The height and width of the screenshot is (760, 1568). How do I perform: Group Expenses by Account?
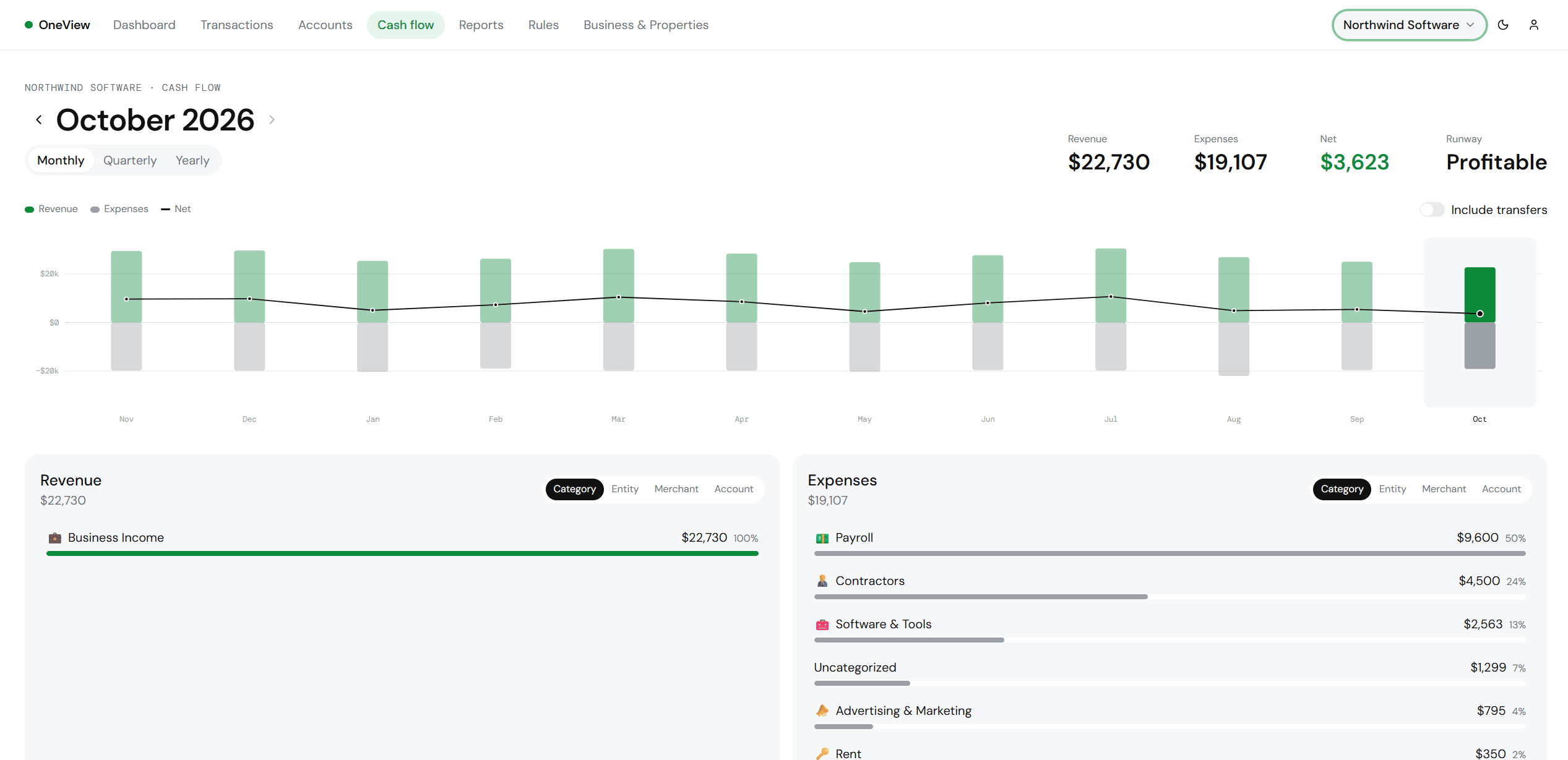pyautogui.click(x=1501, y=489)
